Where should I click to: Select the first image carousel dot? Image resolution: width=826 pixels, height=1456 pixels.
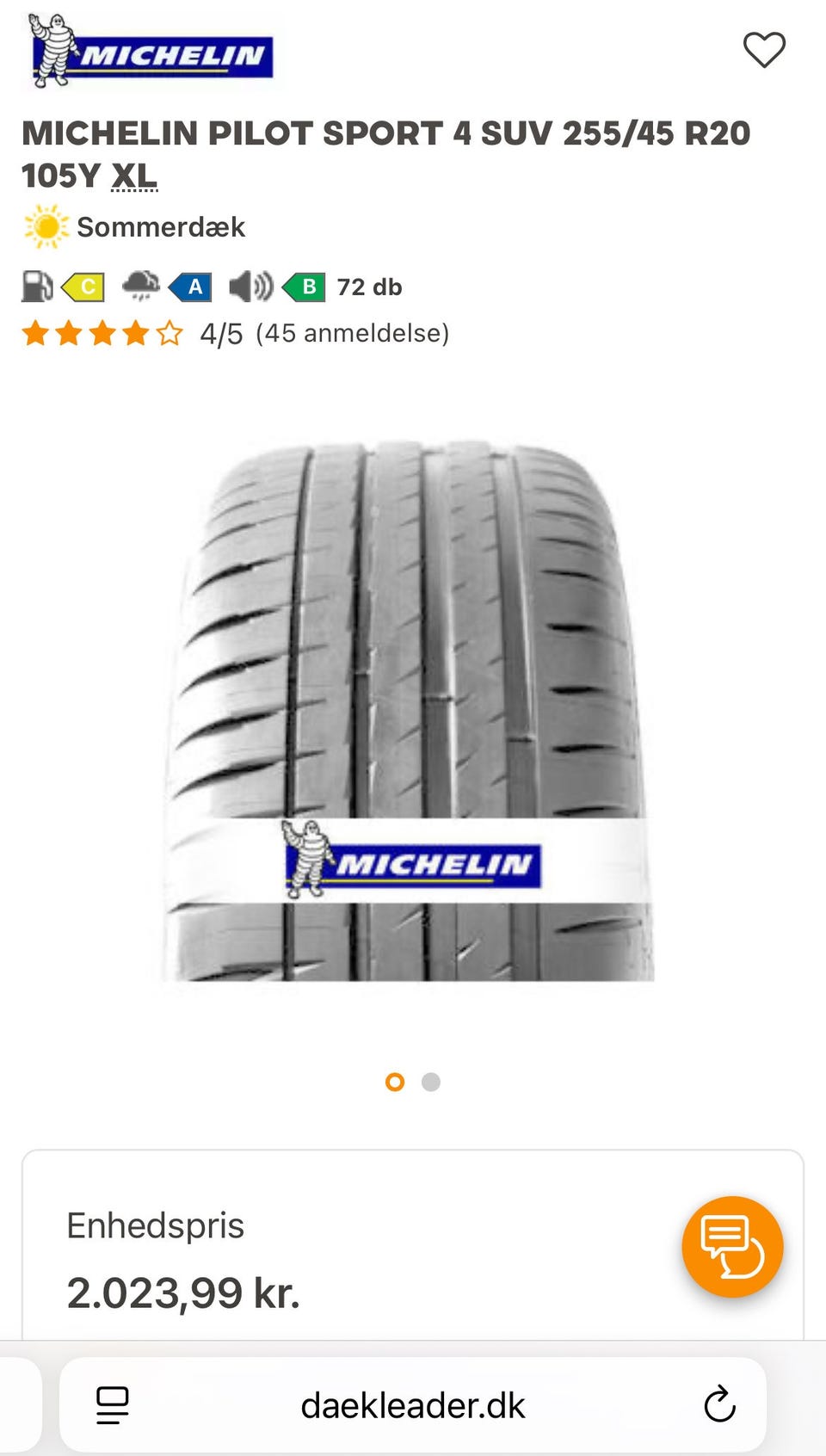[395, 1082]
